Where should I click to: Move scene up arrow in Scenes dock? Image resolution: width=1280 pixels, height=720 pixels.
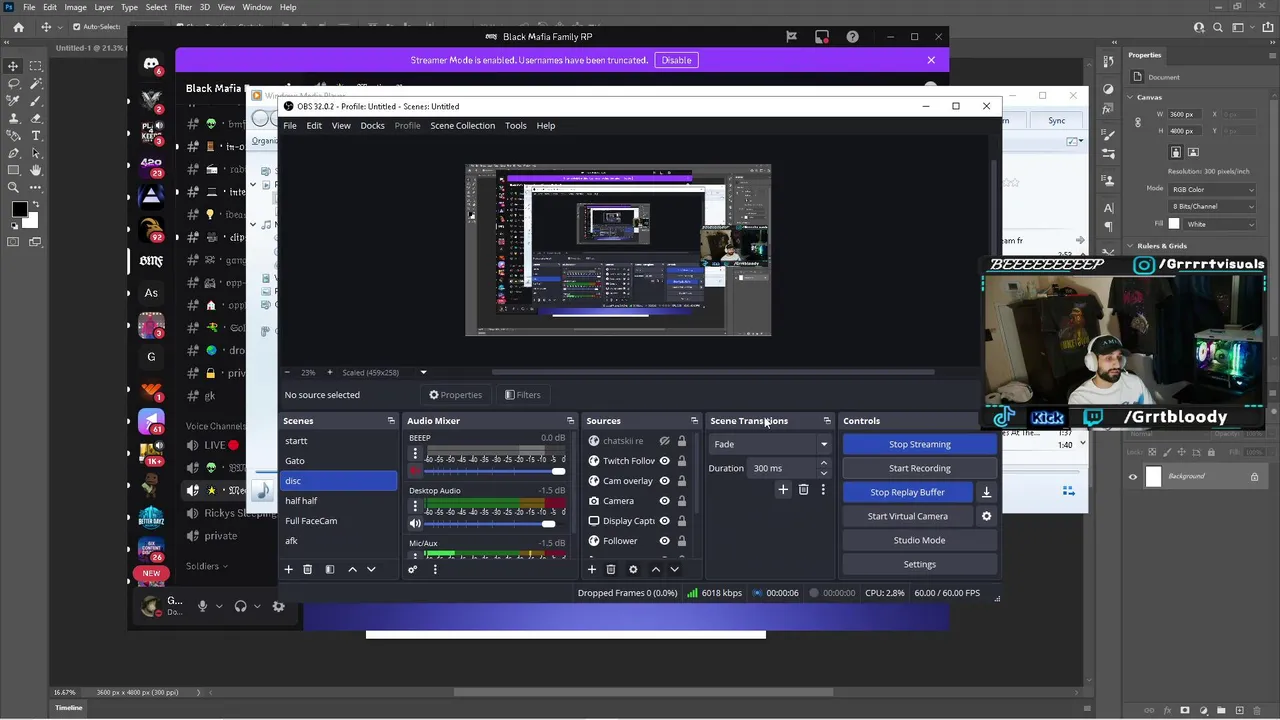tap(352, 569)
